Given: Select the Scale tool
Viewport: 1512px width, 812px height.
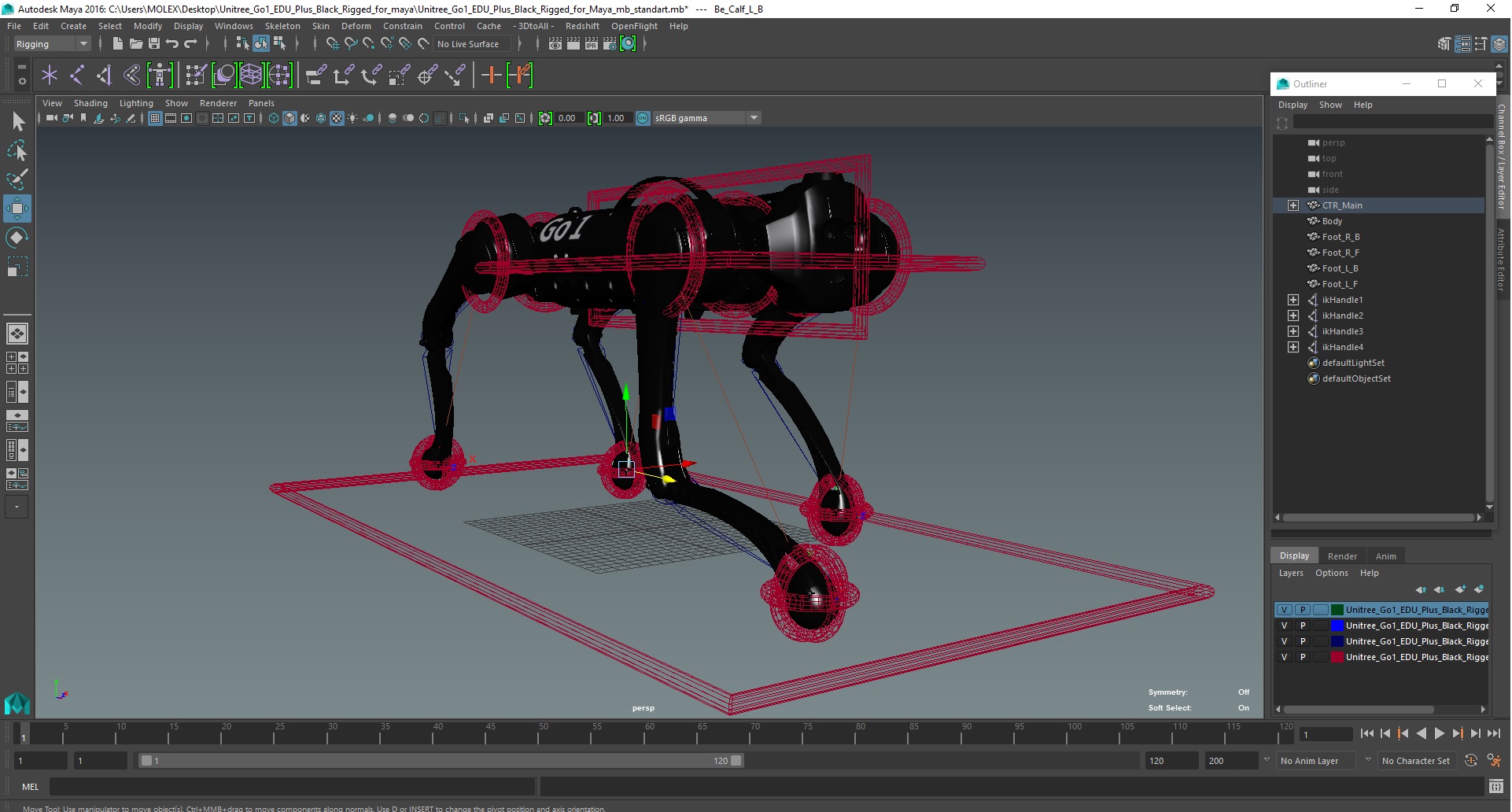Looking at the screenshot, I should pyautogui.click(x=17, y=267).
